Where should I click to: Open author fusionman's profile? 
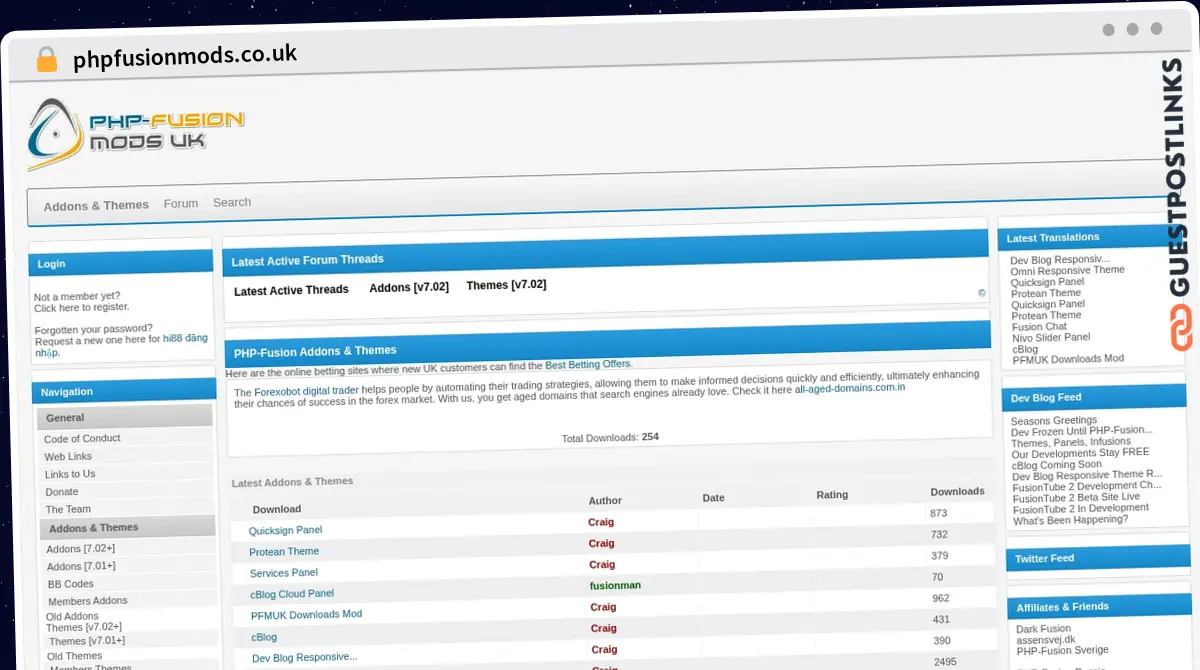tap(615, 585)
